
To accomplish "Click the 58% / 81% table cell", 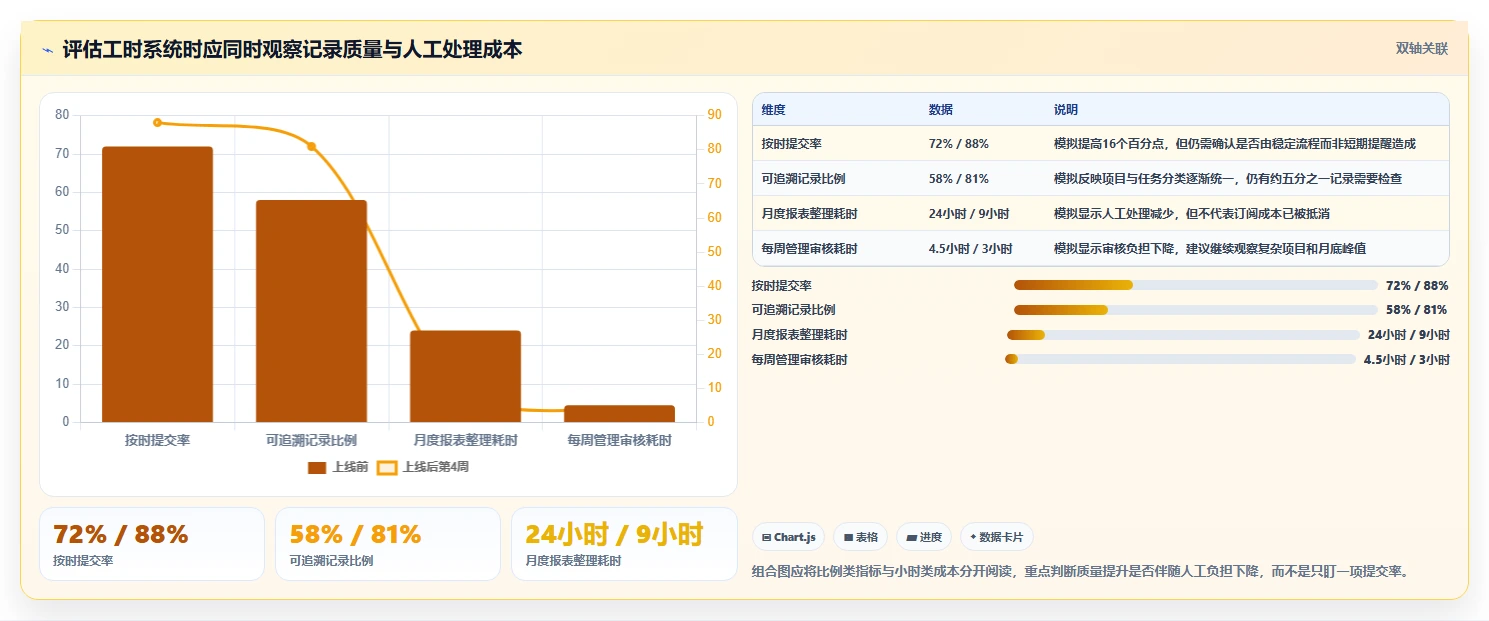I will click(x=959, y=179).
